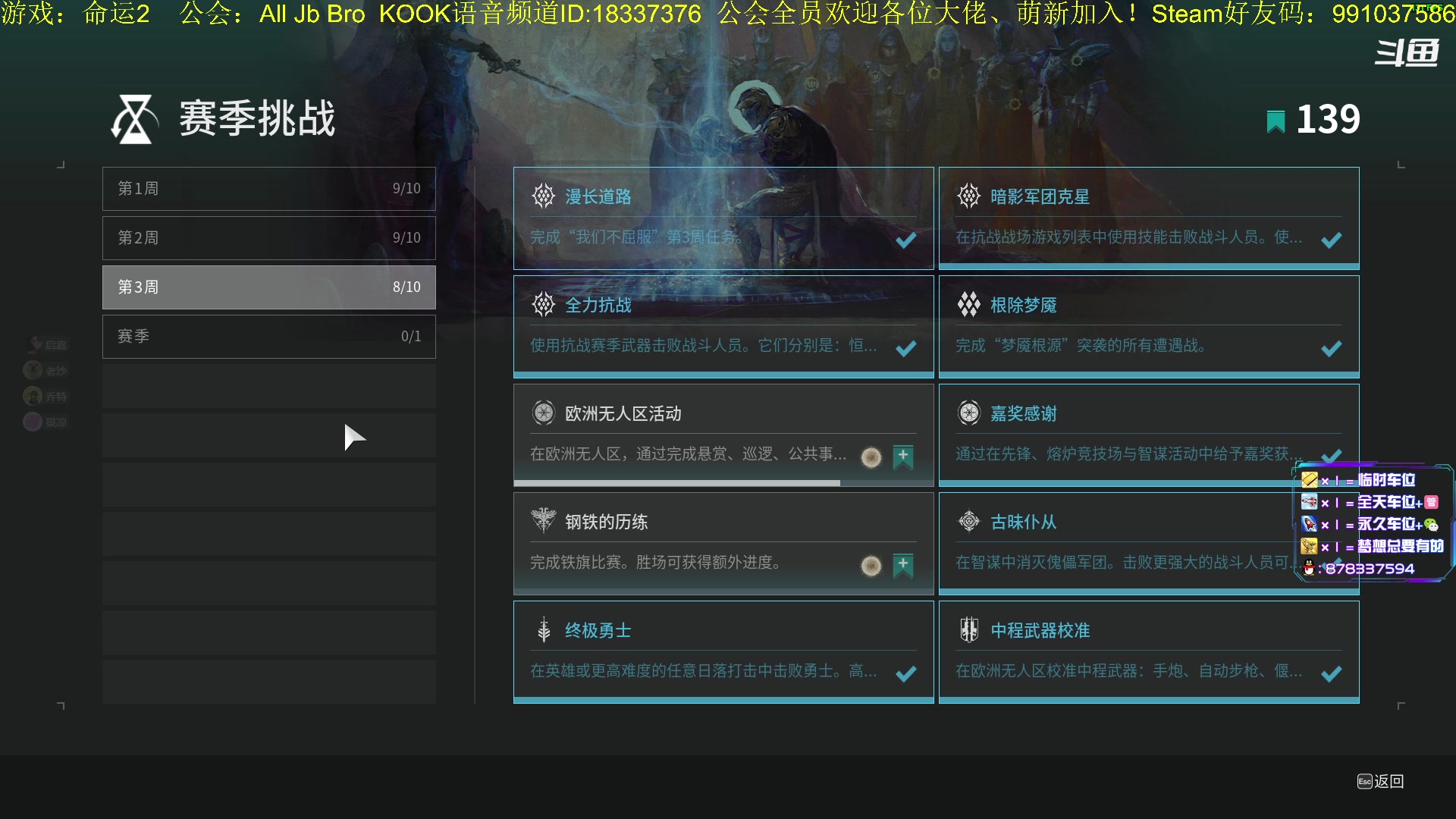Click the XP+ reward in 欧洲无人区活动
This screenshot has width=1456, height=819.
[x=903, y=457]
